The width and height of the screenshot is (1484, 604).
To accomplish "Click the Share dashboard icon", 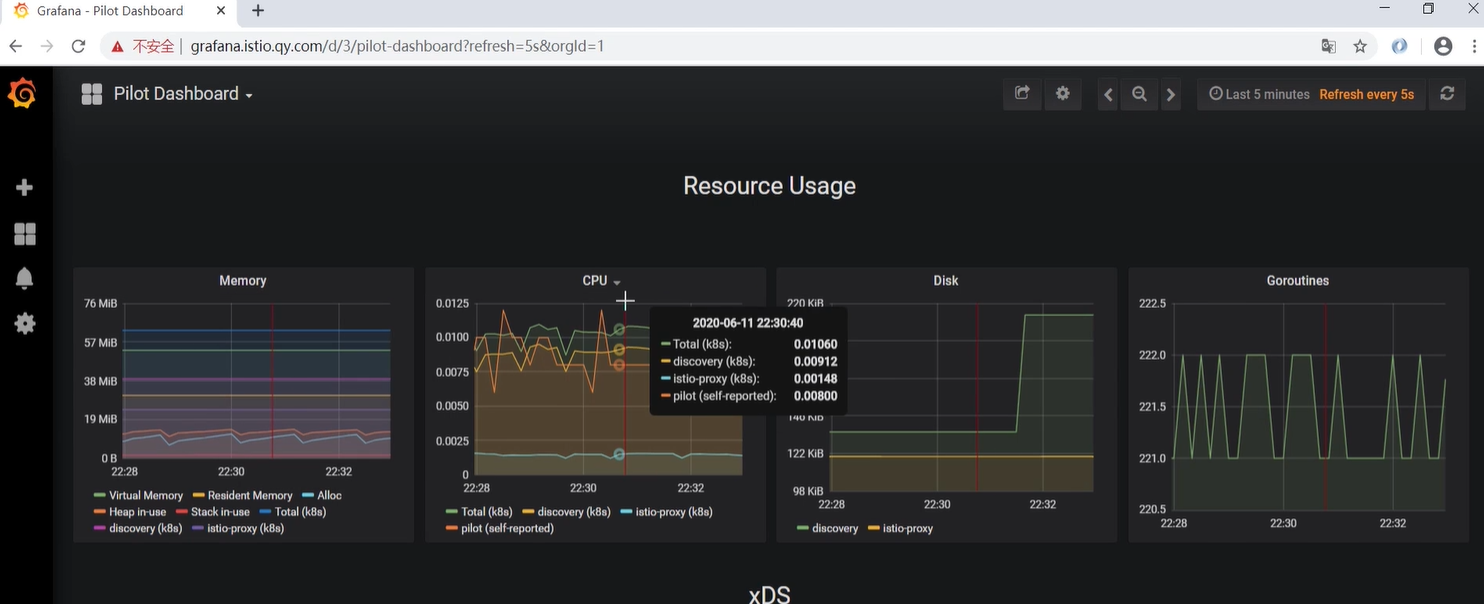I will pos(1022,94).
